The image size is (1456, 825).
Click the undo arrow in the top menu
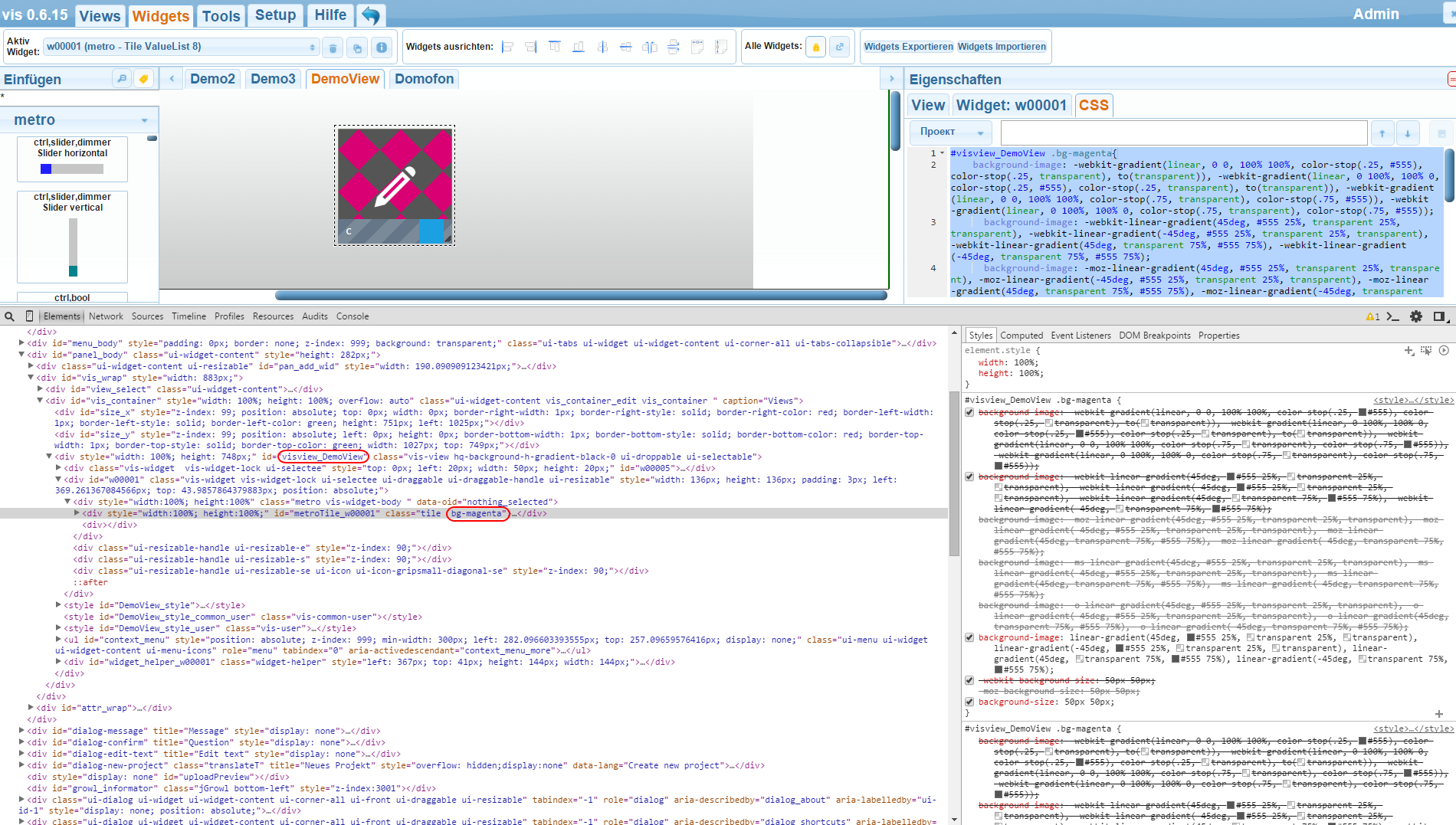[x=371, y=15]
